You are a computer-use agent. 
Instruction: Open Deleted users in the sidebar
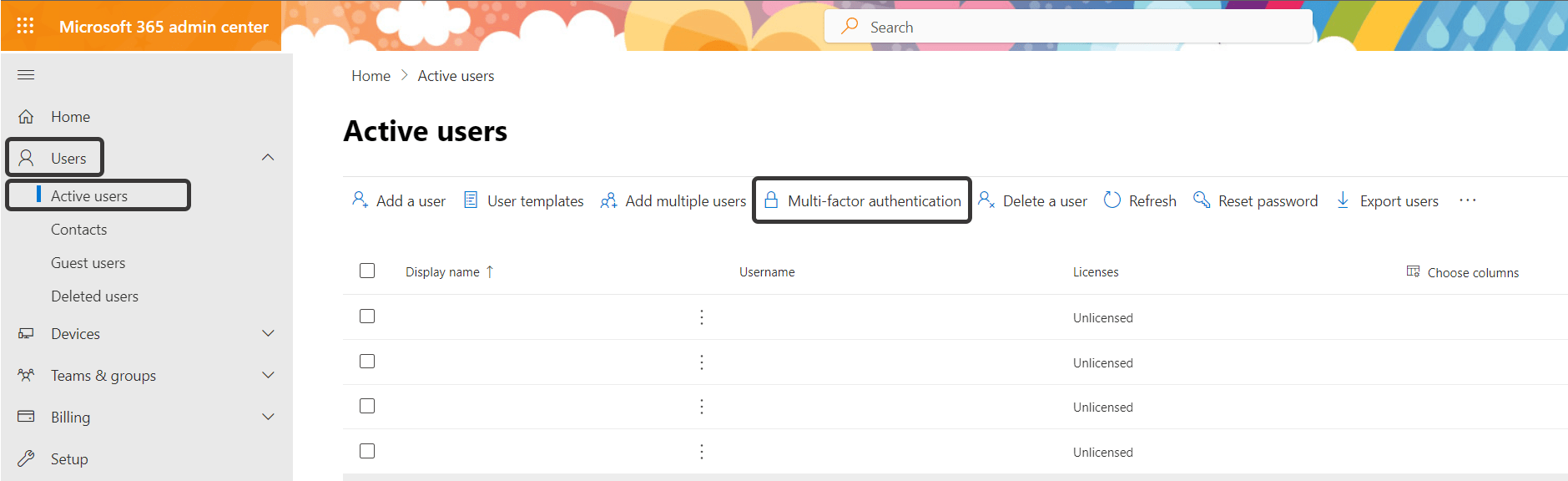(95, 296)
